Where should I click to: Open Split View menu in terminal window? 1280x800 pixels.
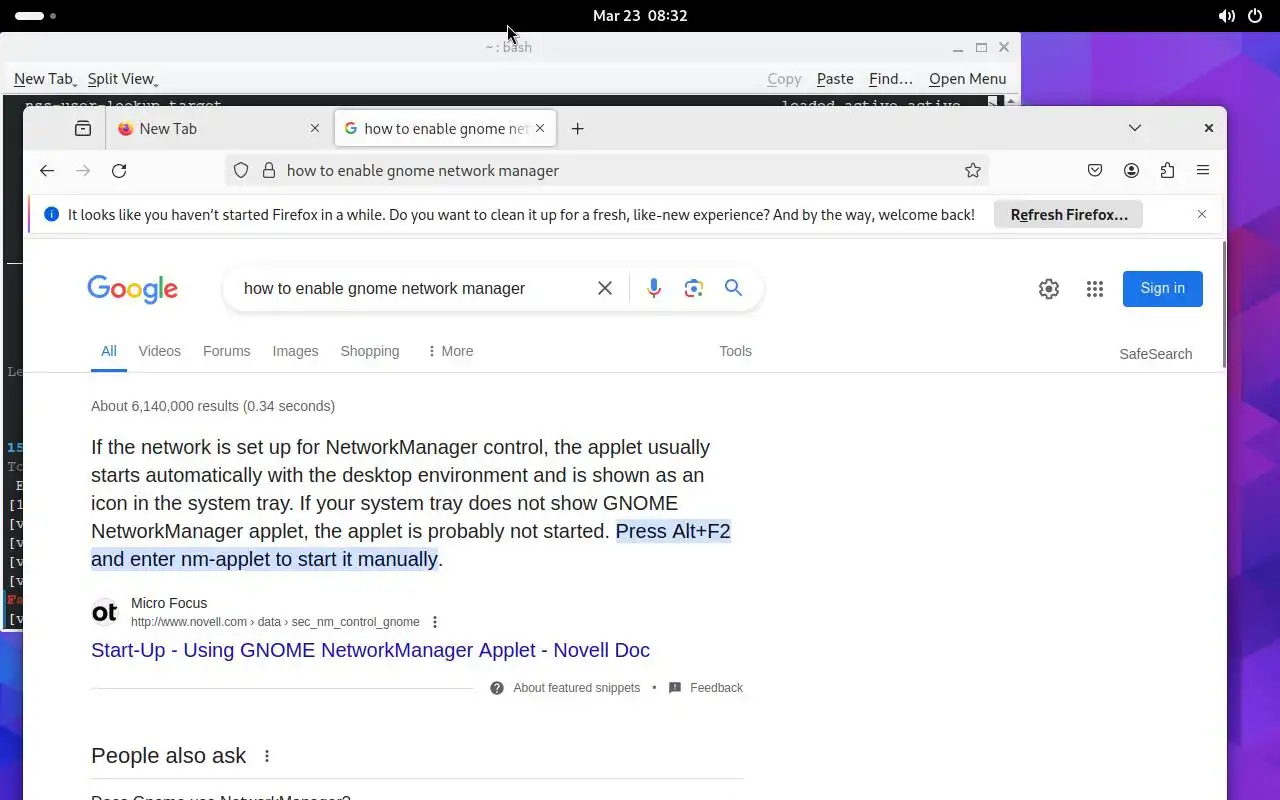coord(122,79)
